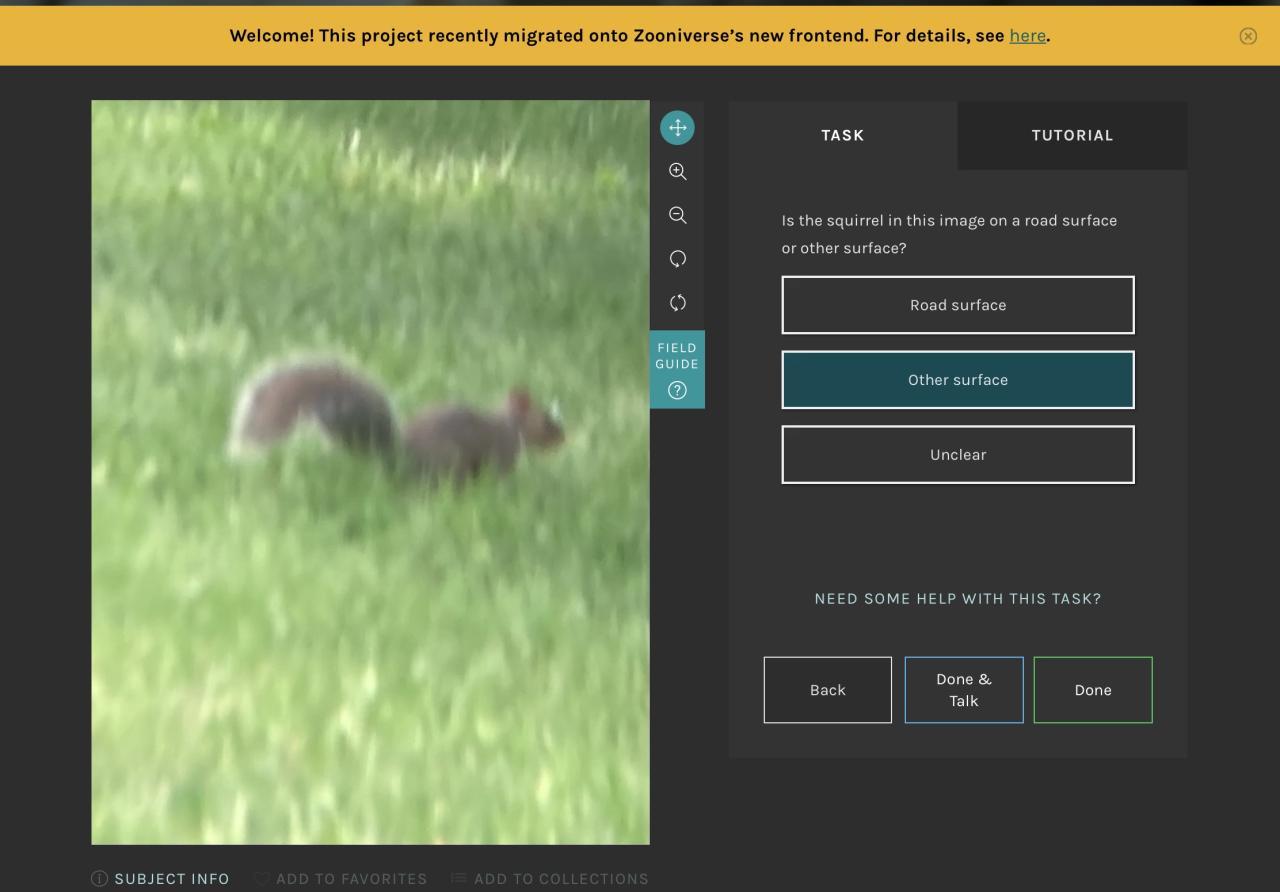Select the move/pan image tool

[x=677, y=127]
